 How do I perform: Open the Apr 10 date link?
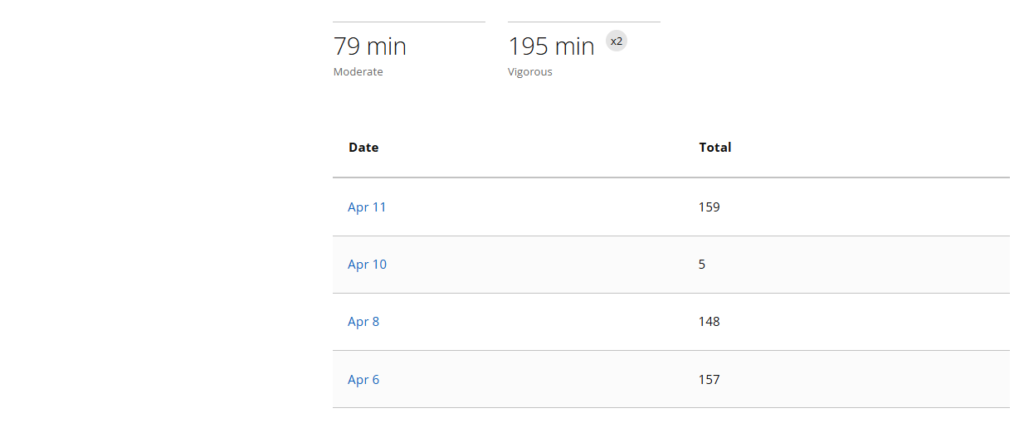(367, 265)
